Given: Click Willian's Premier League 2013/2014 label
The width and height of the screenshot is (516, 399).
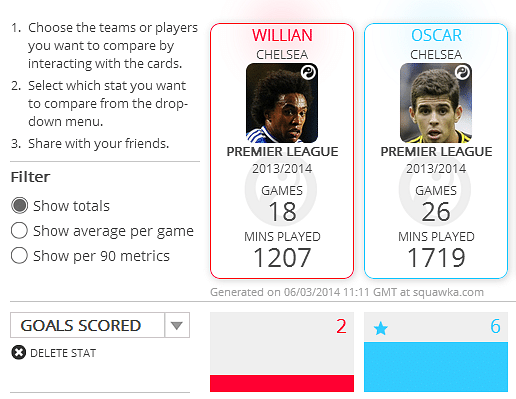Looking at the screenshot, I should click(282, 160).
